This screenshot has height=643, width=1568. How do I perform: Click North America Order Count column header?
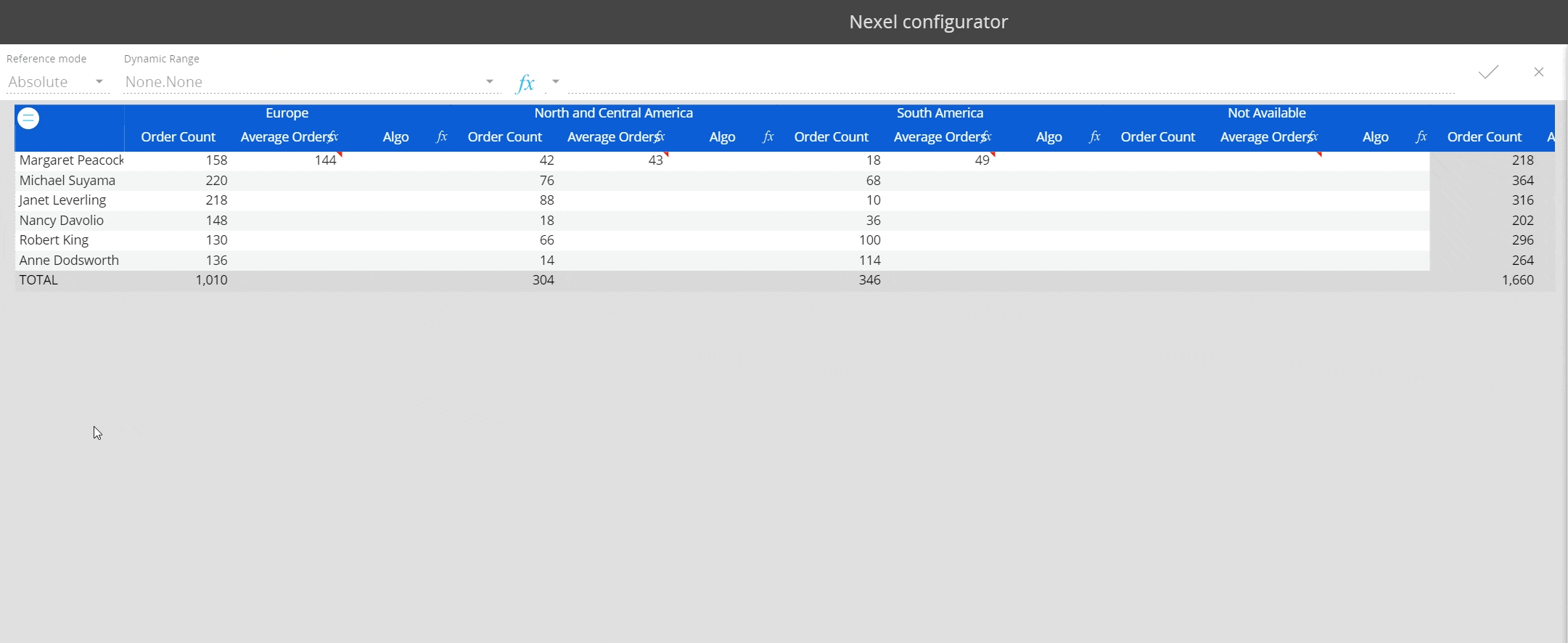[x=504, y=137]
